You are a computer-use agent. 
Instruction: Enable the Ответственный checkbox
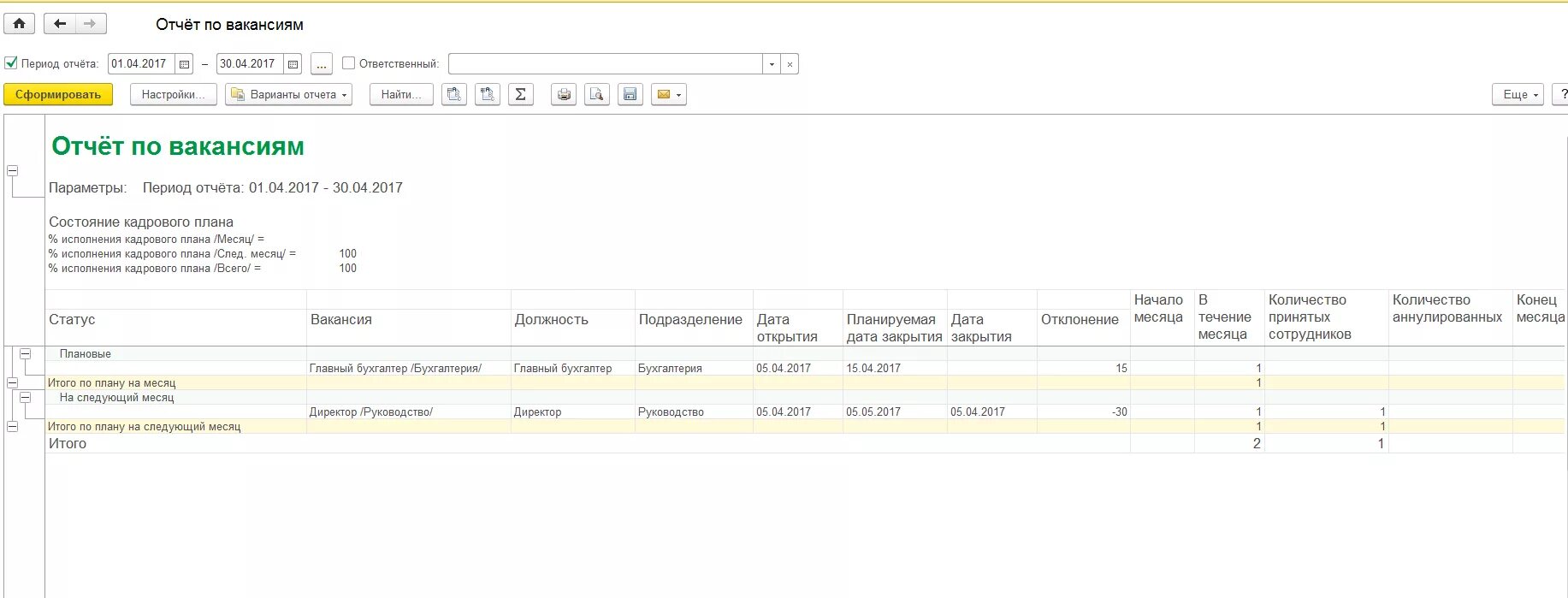click(x=348, y=63)
